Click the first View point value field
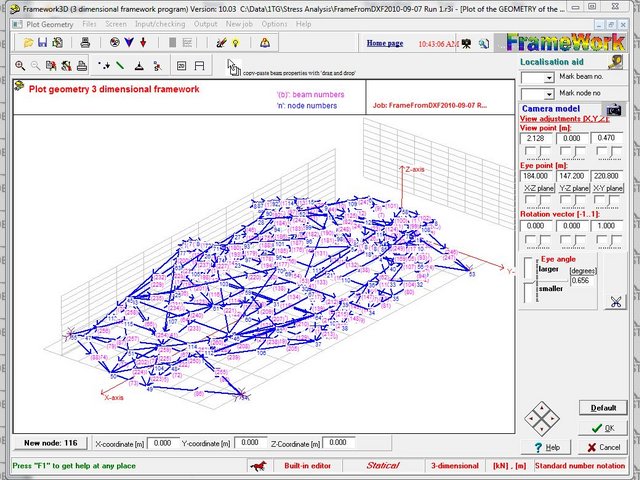Screen dimensions: 640x480 tap(537, 137)
